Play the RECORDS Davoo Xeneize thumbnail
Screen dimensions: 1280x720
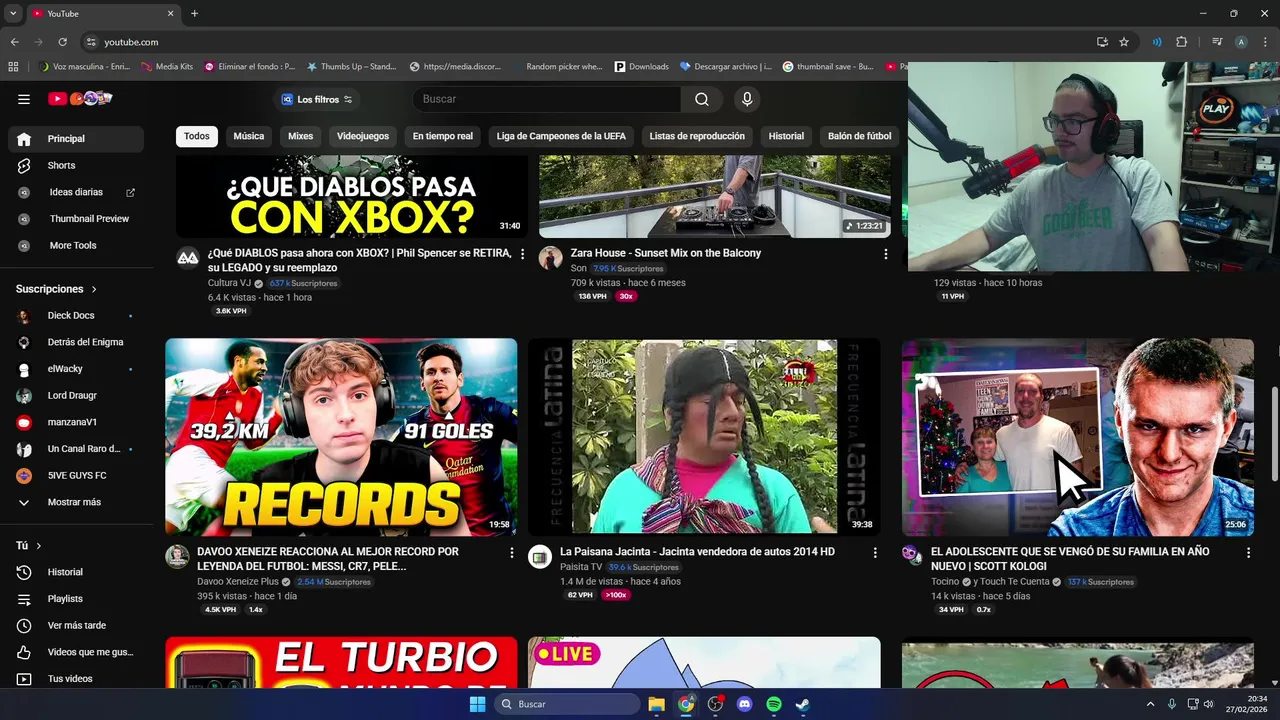[341, 437]
